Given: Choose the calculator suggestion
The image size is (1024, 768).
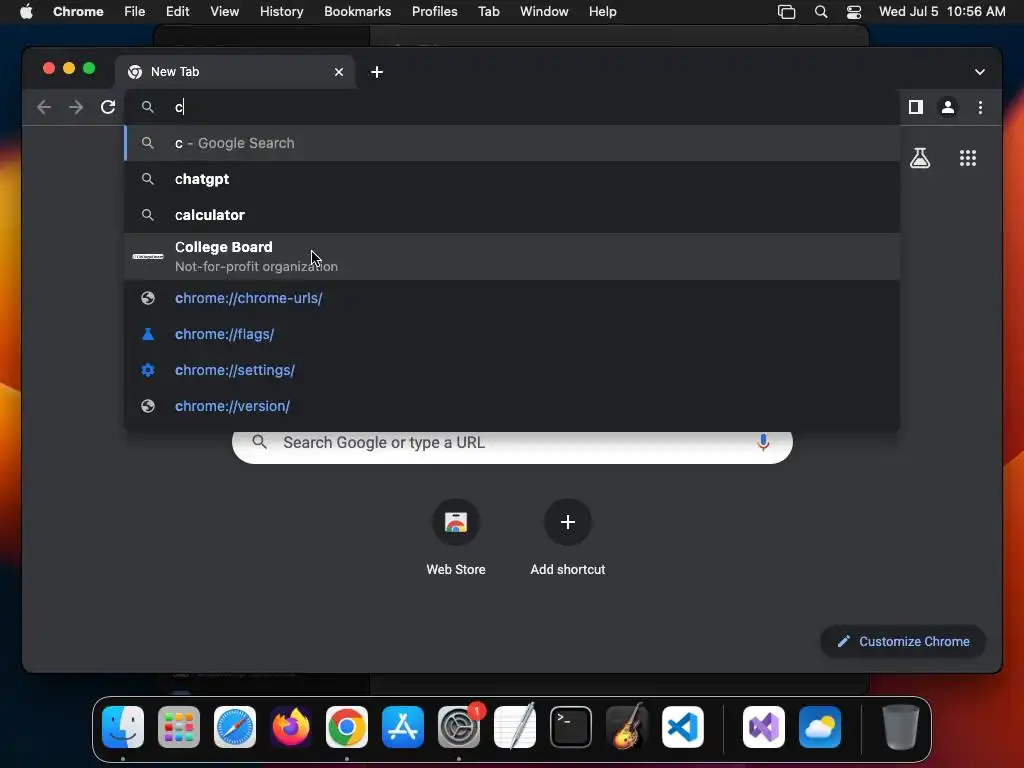Looking at the screenshot, I should (x=512, y=215).
